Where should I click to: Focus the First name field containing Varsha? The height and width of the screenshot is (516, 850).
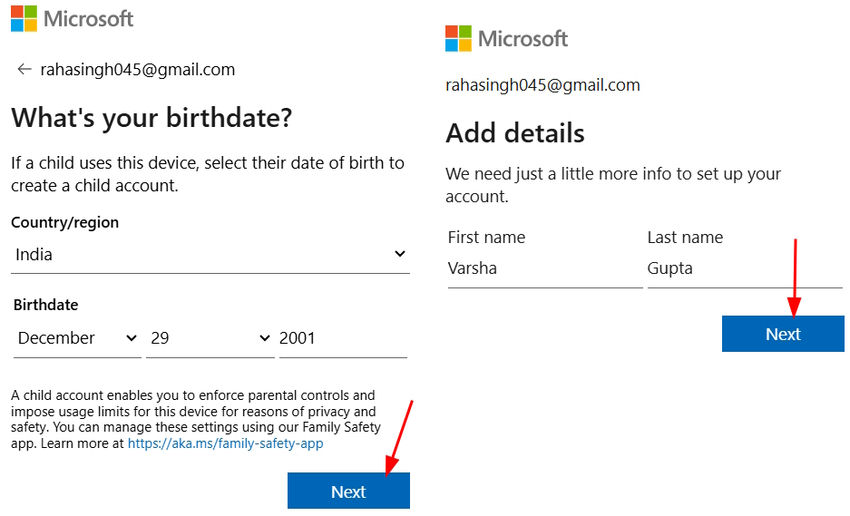[x=544, y=268]
